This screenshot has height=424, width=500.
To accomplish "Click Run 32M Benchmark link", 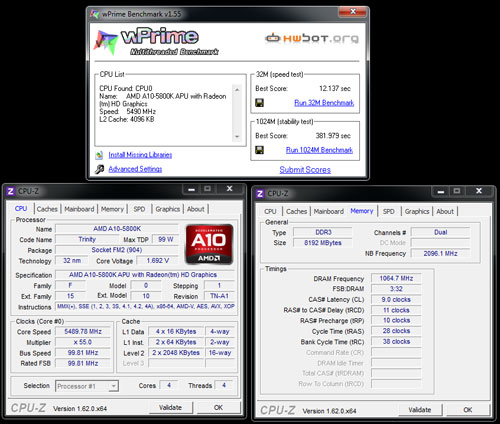I will [x=324, y=103].
